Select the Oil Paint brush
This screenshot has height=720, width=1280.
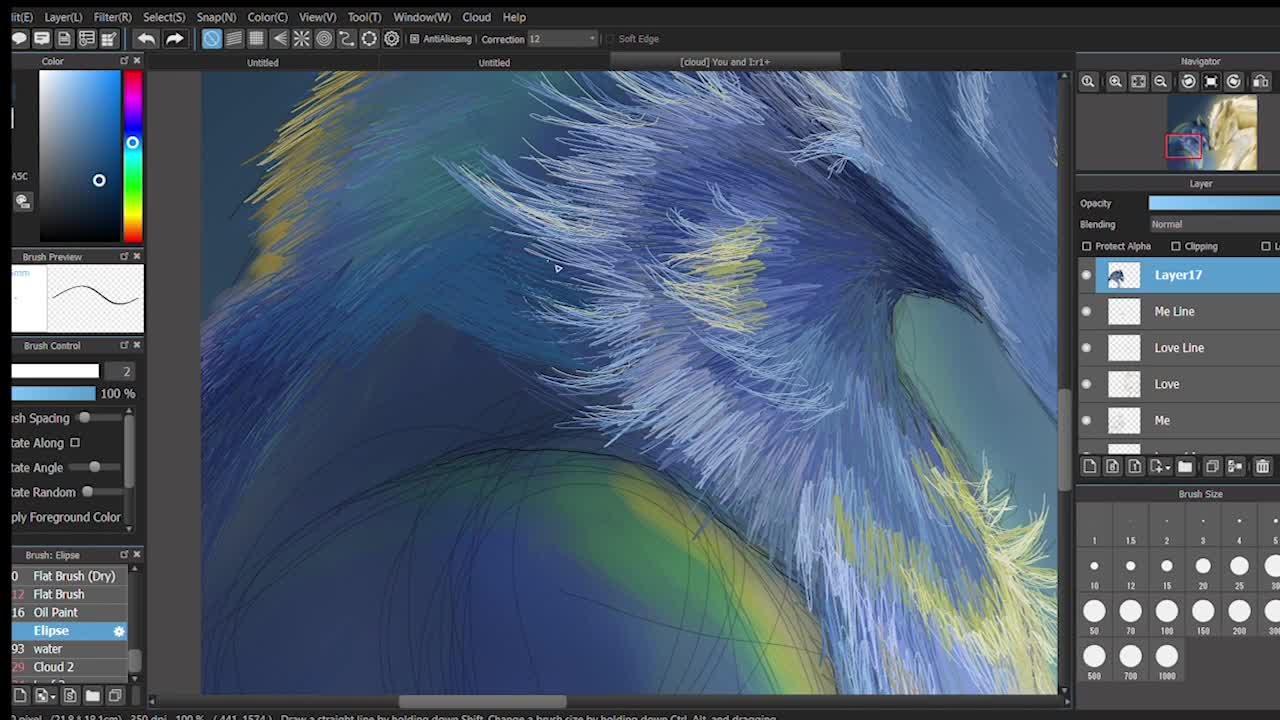tap(68, 612)
